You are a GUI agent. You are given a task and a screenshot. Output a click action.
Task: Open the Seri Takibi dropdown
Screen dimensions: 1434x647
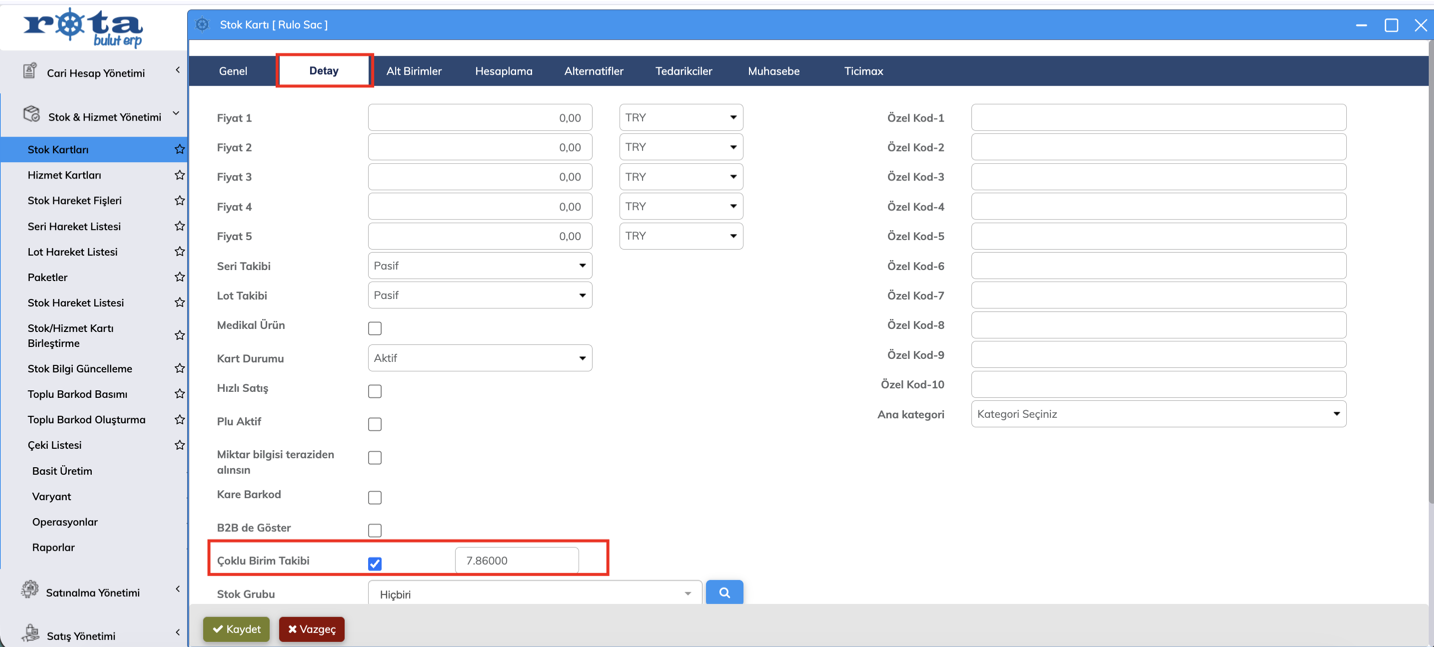(480, 266)
